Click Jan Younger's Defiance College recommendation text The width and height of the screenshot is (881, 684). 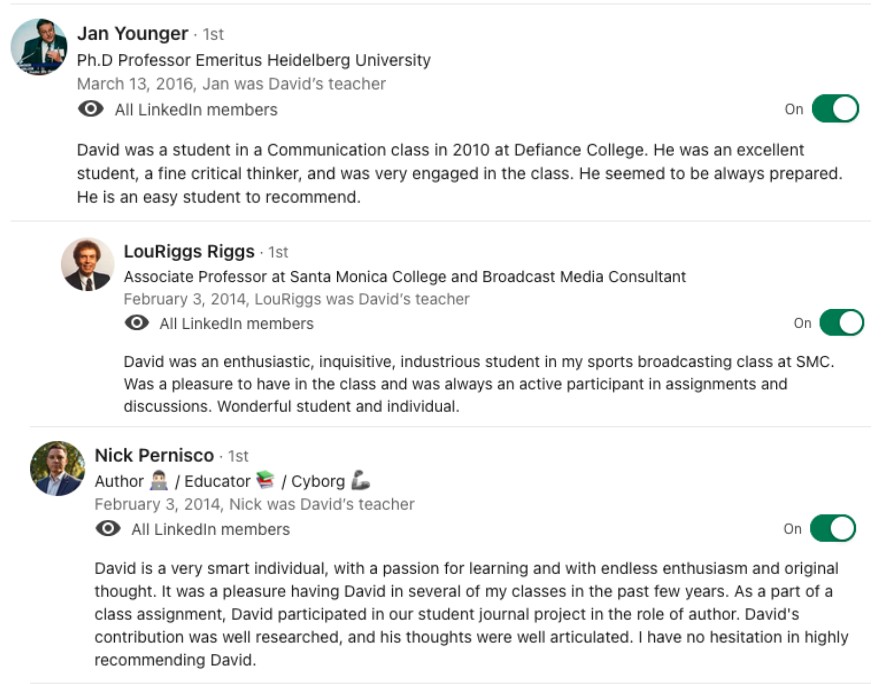(x=459, y=174)
